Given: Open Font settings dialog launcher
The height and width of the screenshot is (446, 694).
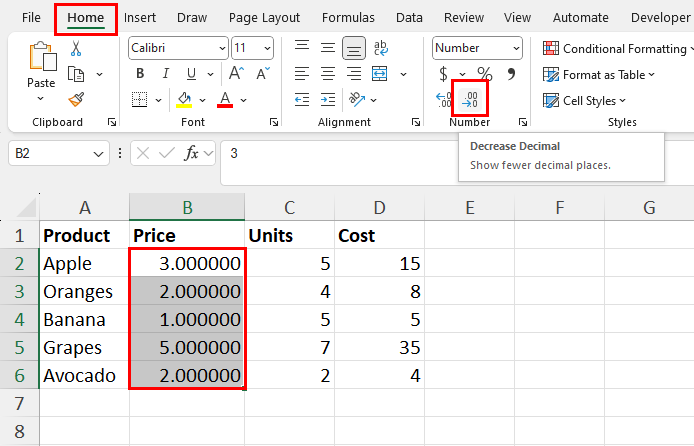Looking at the screenshot, I should click(274, 122).
